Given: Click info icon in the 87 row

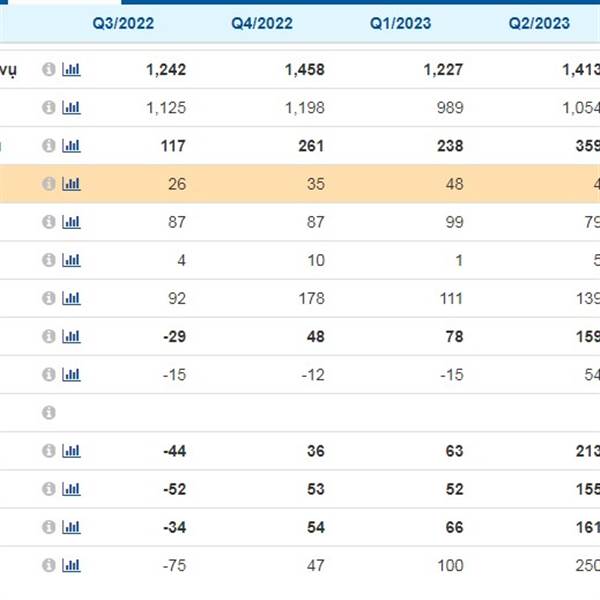Looking at the screenshot, I should (x=49, y=222).
